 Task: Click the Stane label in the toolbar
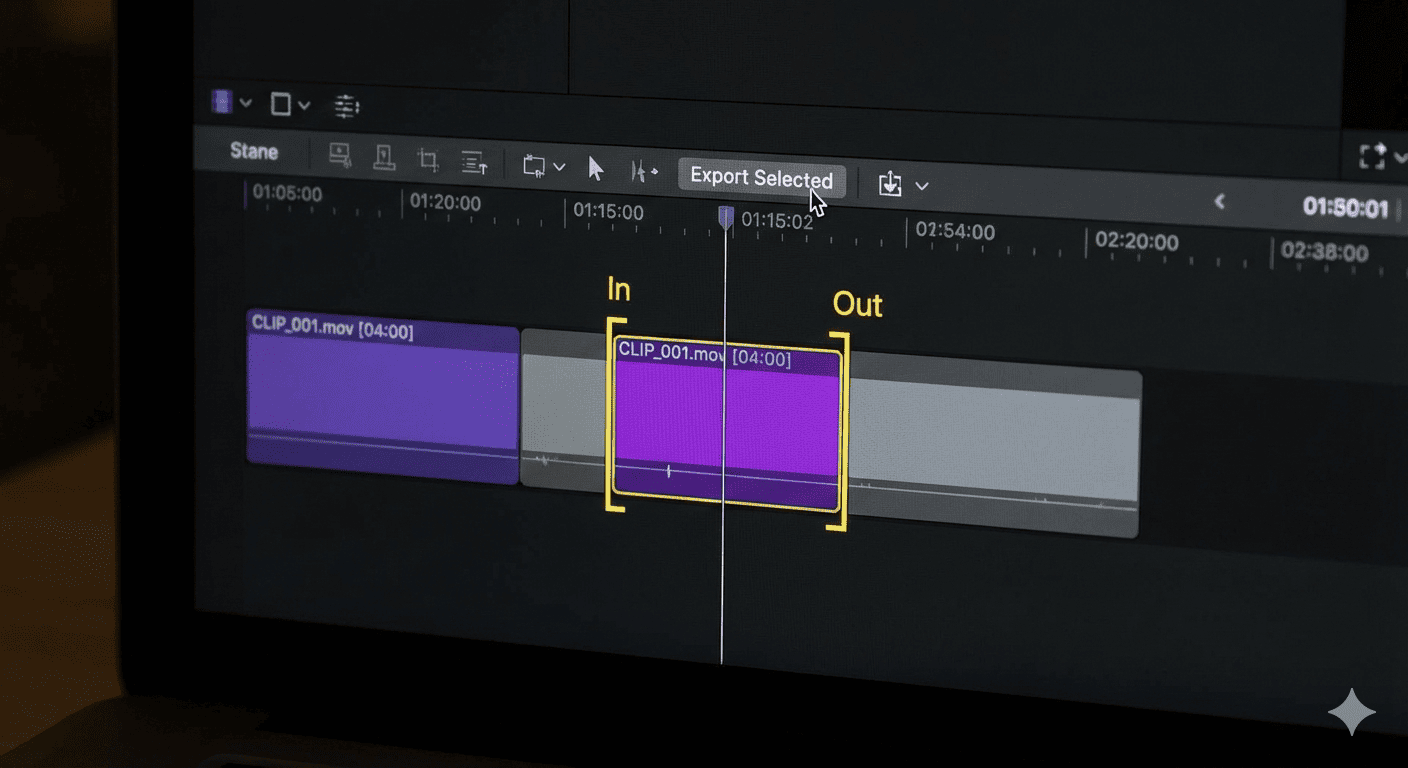(x=254, y=151)
